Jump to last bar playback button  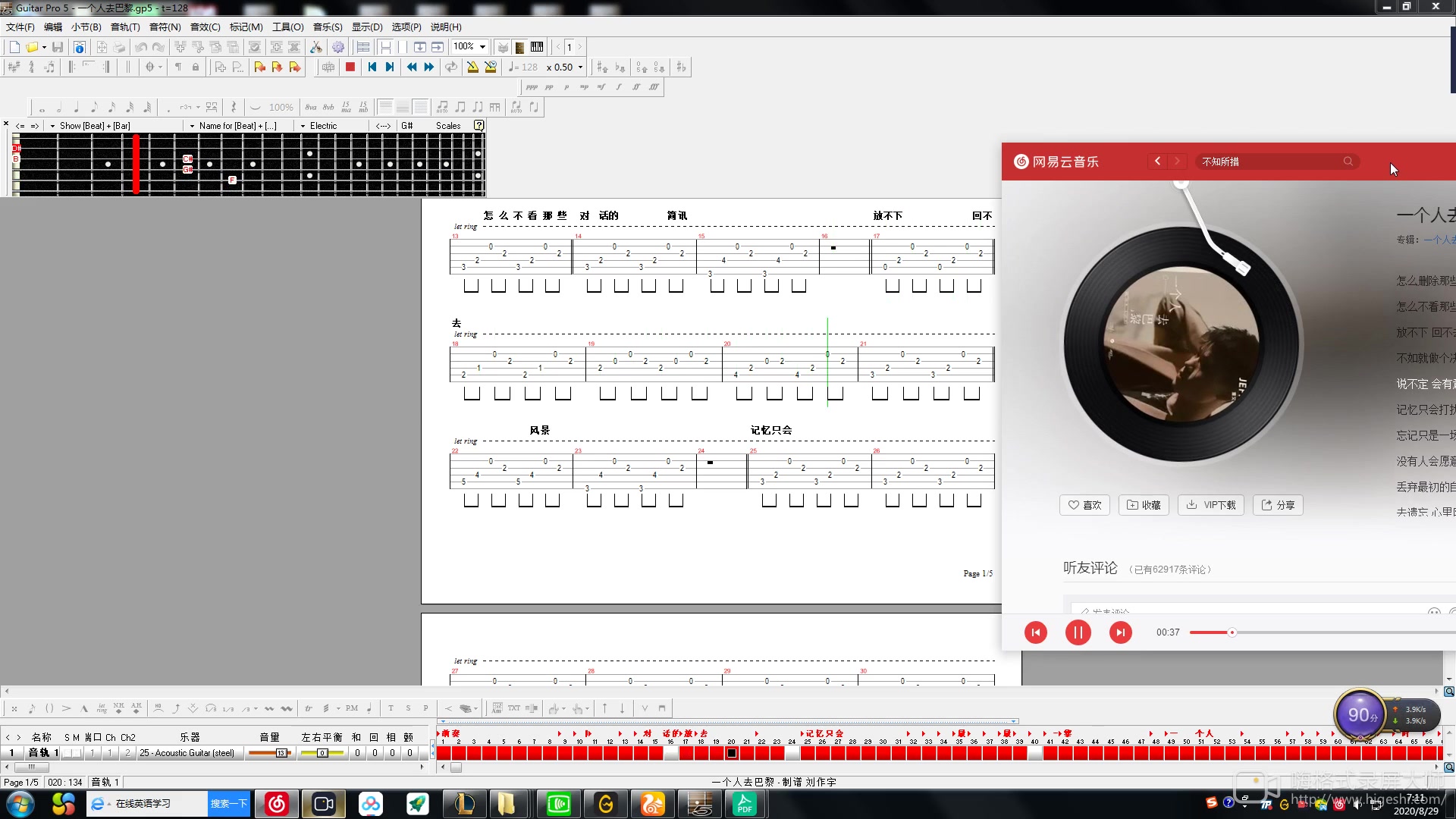pos(390,67)
